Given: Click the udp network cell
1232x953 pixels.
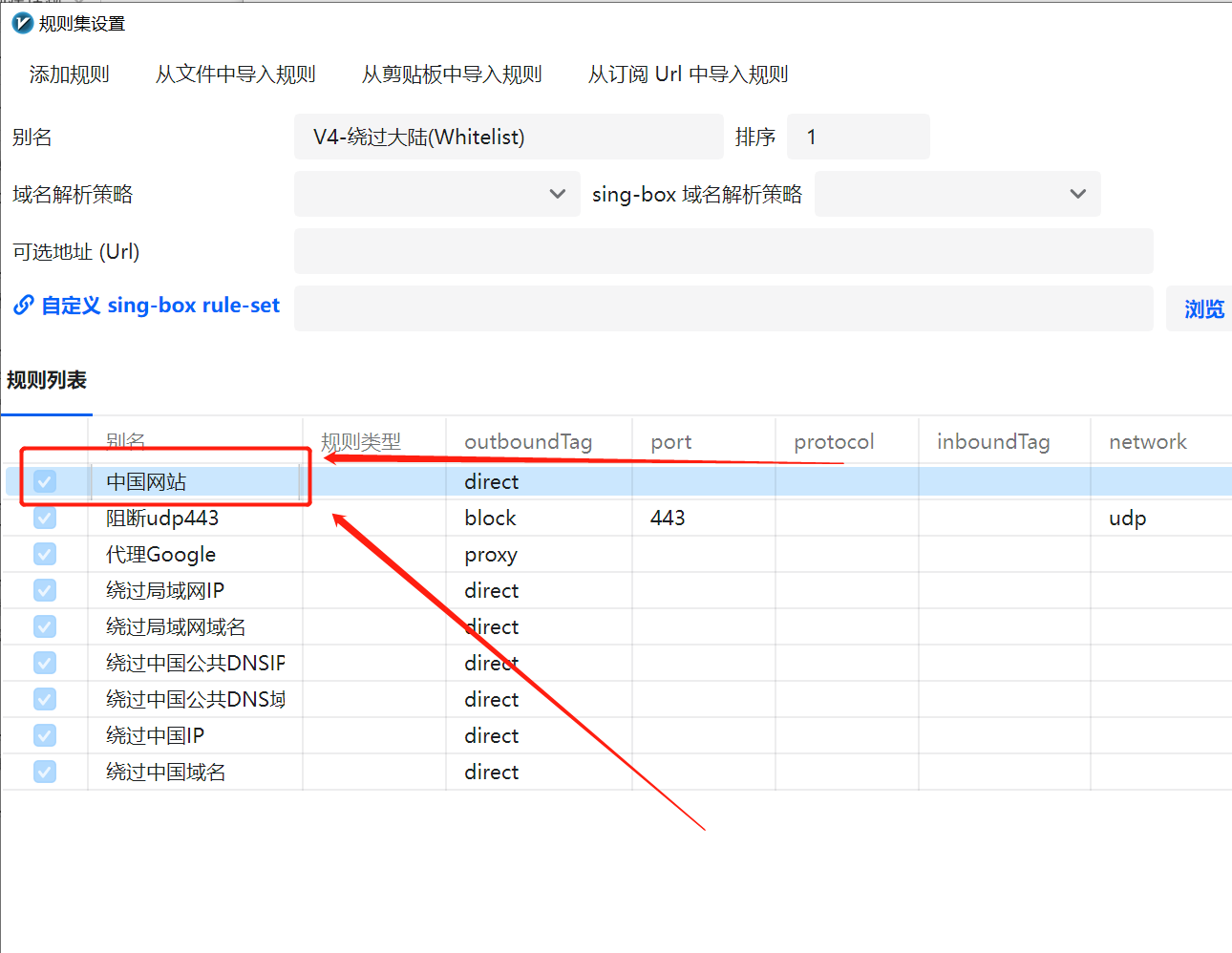Looking at the screenshot, I should 1127,519.
